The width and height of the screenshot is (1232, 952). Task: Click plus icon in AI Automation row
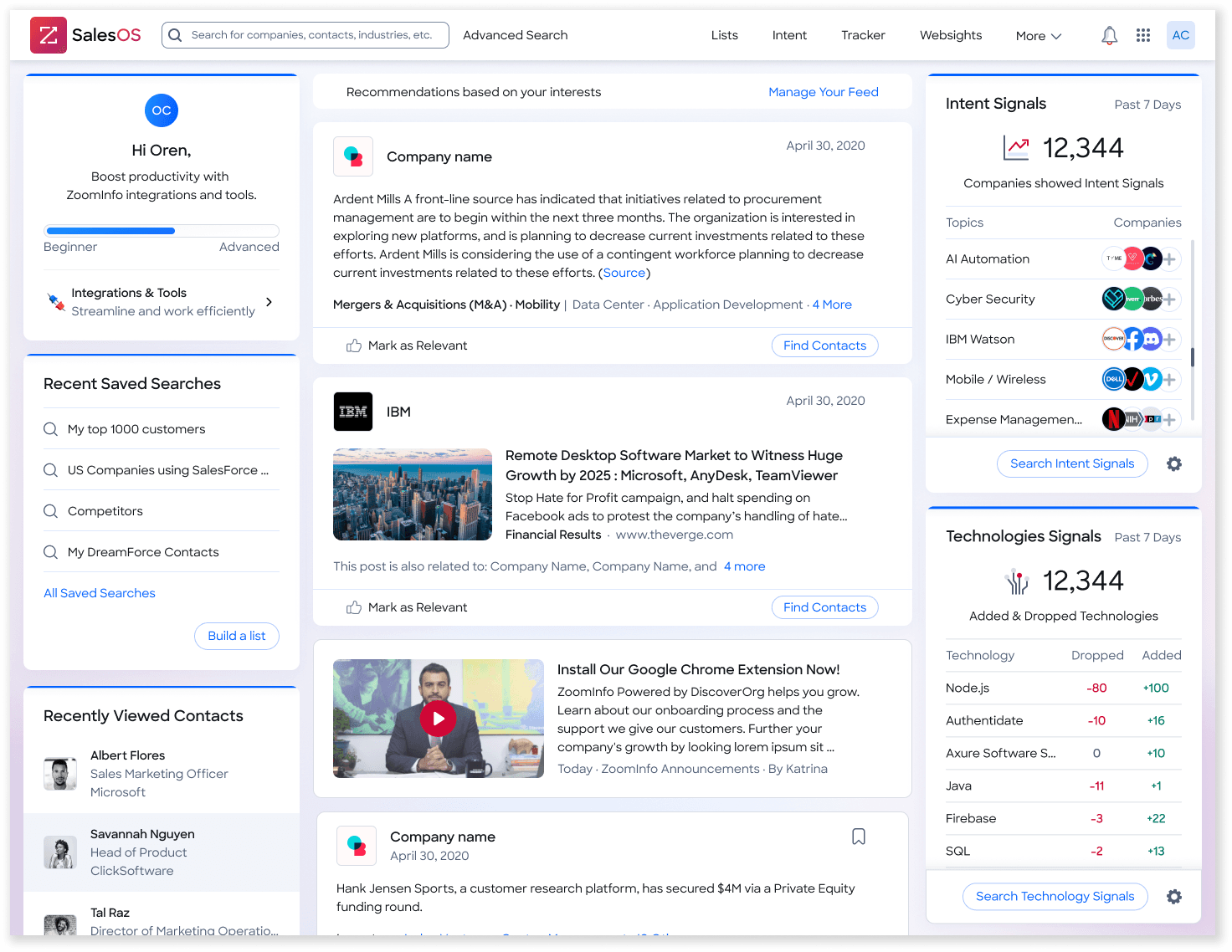pos(1170,259)
